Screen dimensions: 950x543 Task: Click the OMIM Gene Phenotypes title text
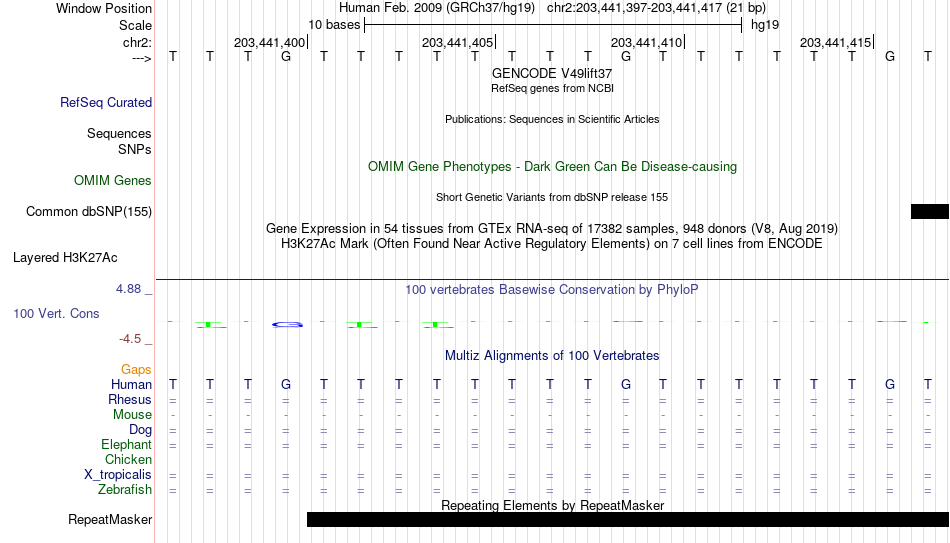click(553, 167)
